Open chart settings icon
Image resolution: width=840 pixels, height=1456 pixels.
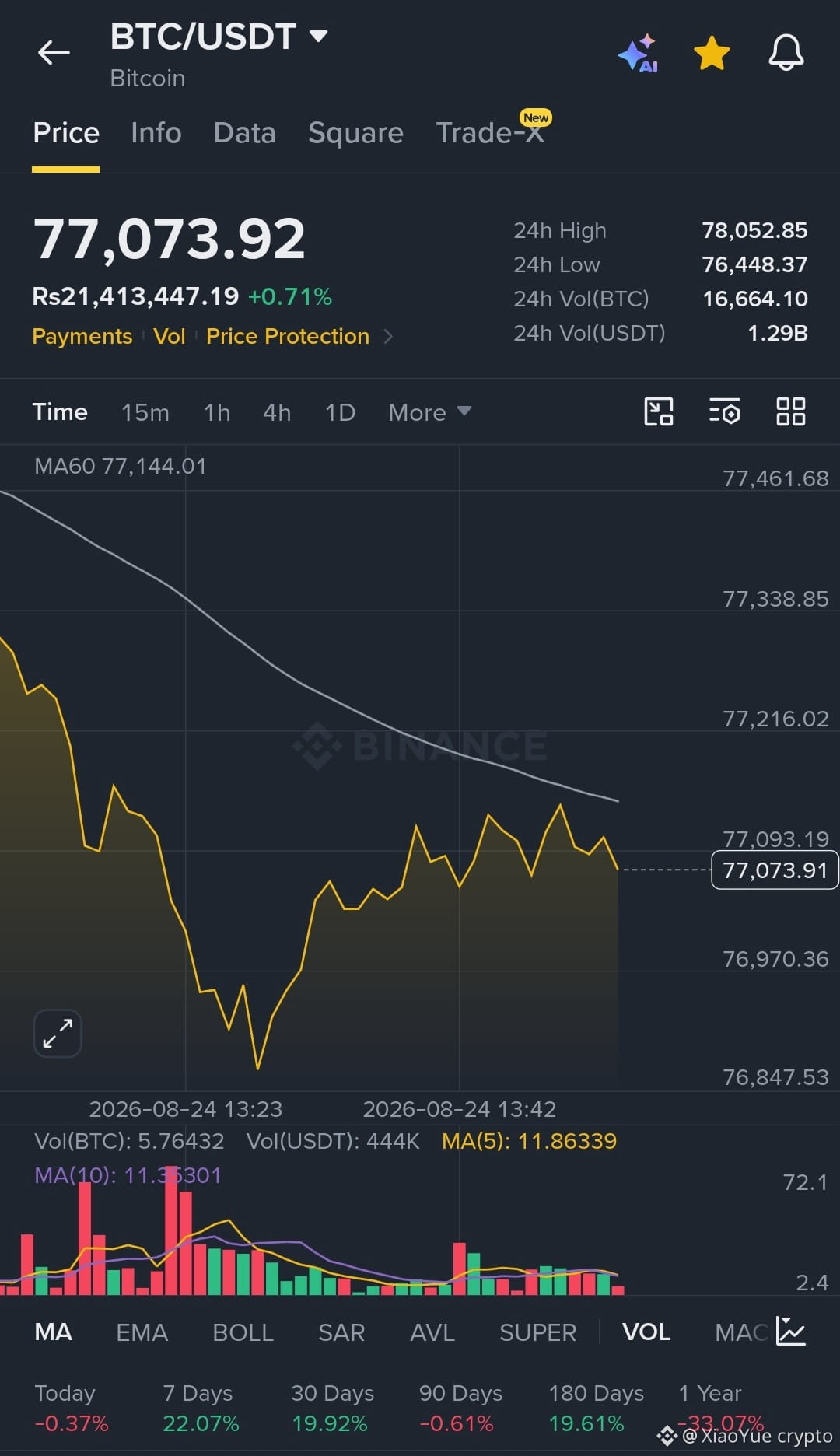coord(725,411)
